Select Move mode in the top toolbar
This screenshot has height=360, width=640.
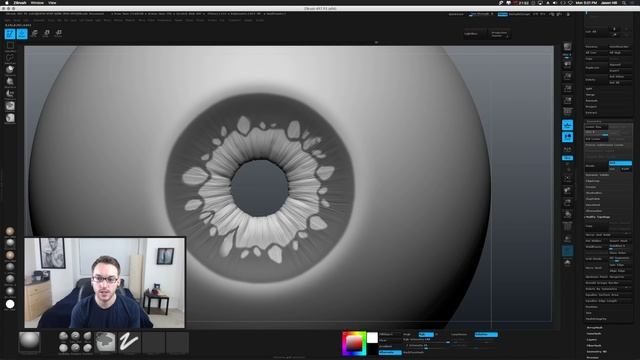pos(34,33)
